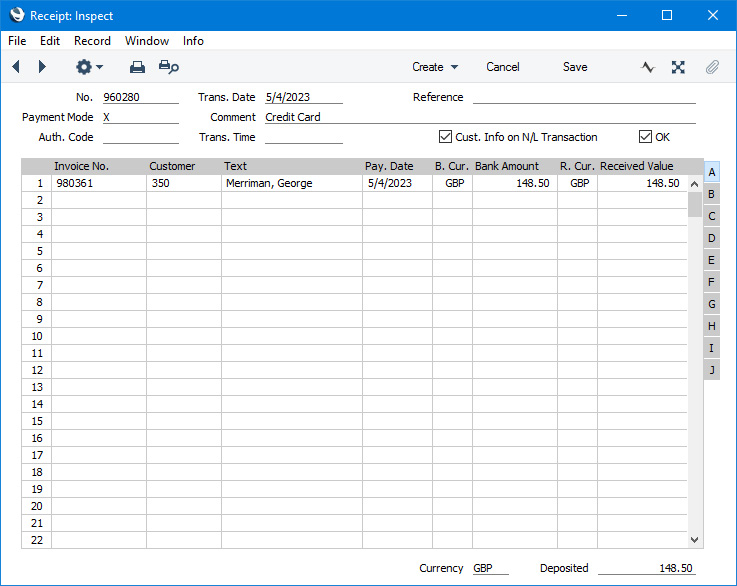The image size is (737, 586).
Task: Open the File menu
Action: [x=17, y=41]
